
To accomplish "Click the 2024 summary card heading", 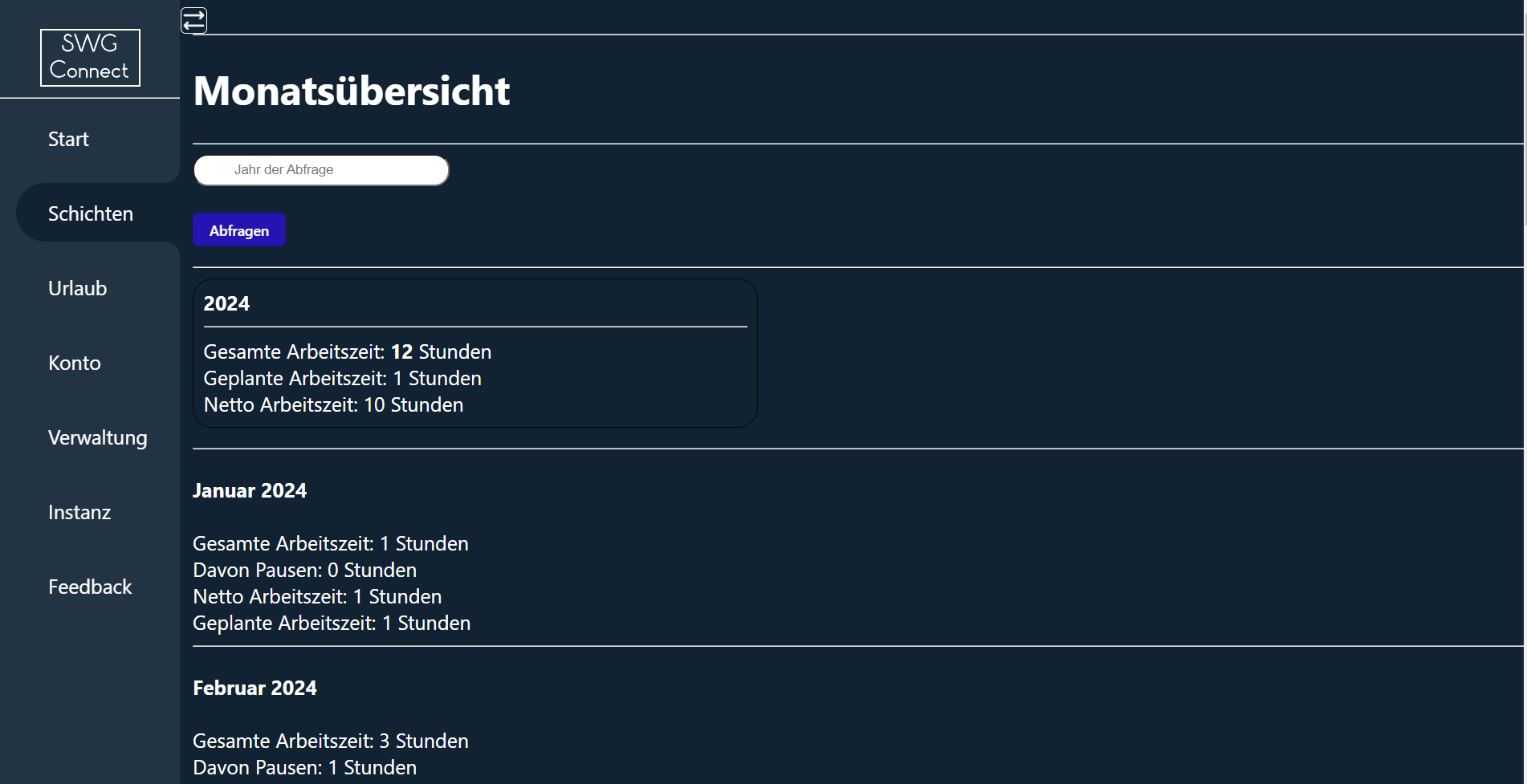I will (226, 303).
